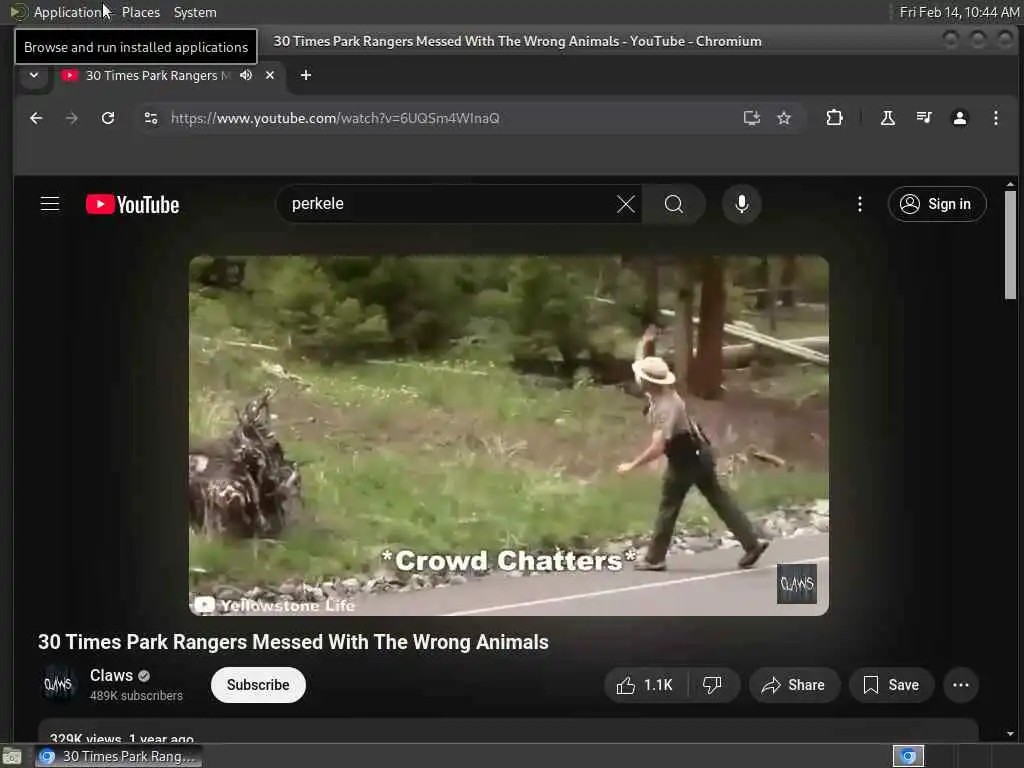
Task: Subscribe to the Claws channel
Action: tap(258, 685)
